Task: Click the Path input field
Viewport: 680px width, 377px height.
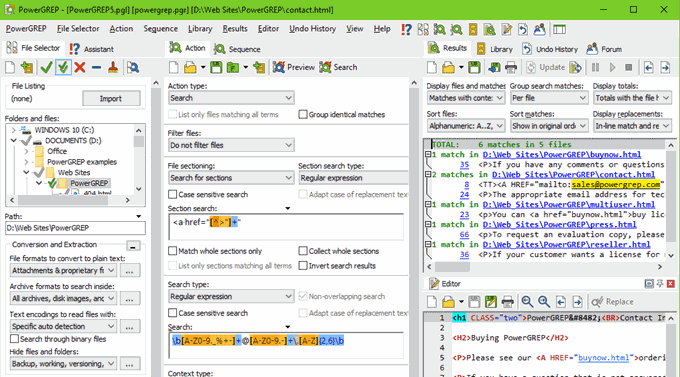Action: coord(75,228)
